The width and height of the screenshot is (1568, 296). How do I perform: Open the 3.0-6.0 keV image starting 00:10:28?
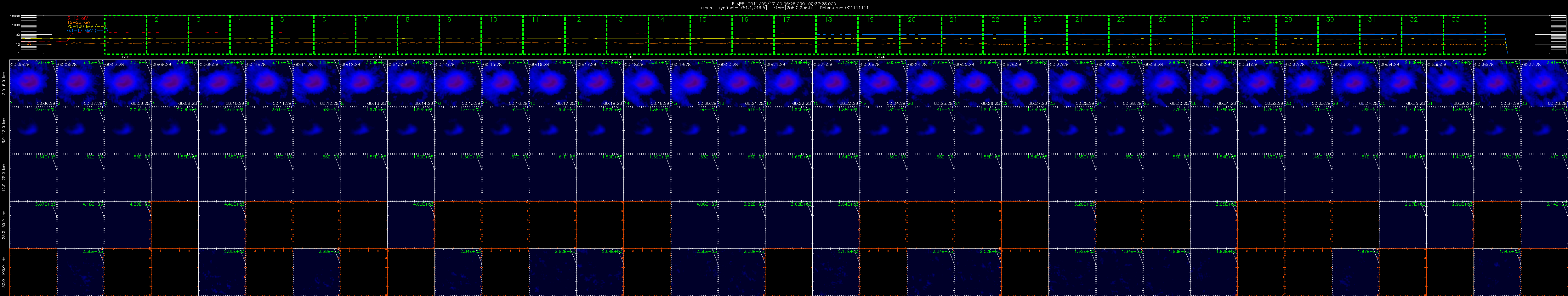[x=269, y=83]
